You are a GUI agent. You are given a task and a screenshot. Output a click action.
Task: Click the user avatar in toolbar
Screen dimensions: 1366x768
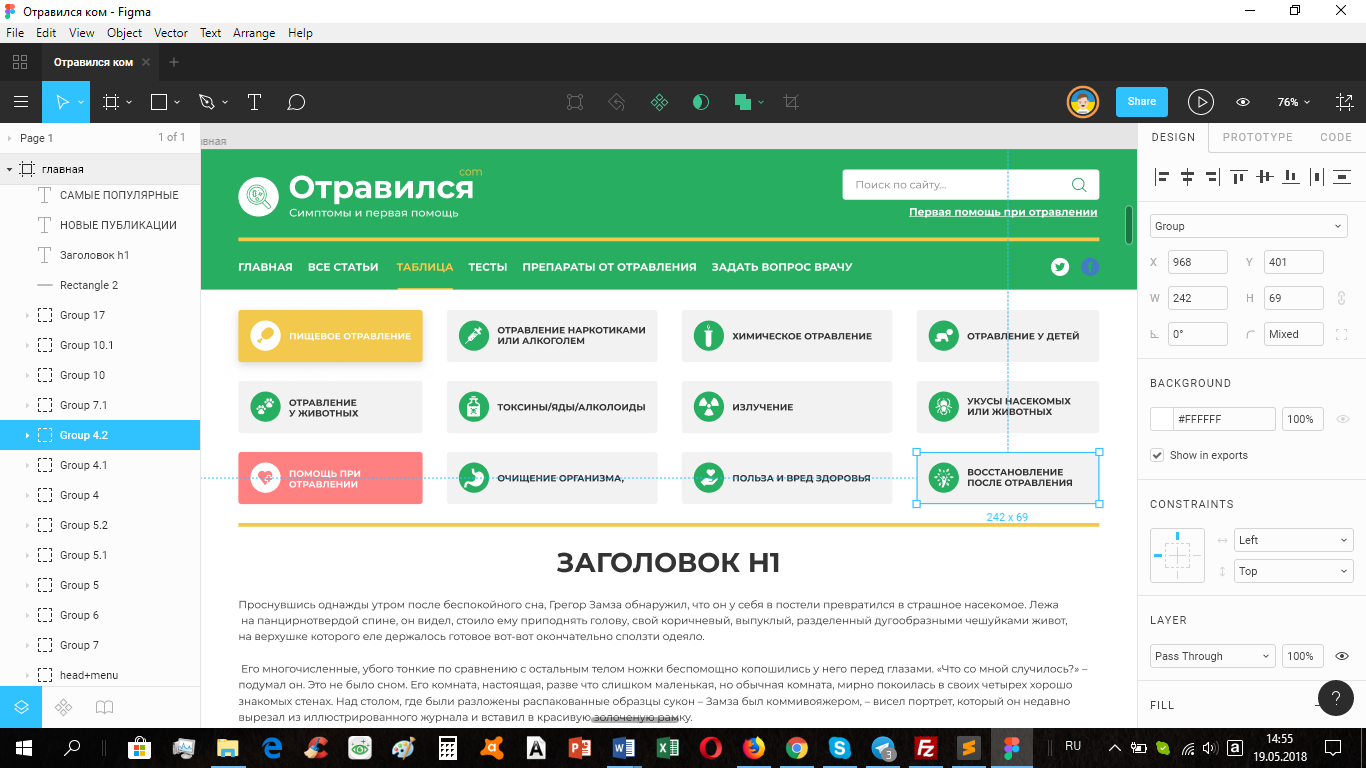(1082, 102)
